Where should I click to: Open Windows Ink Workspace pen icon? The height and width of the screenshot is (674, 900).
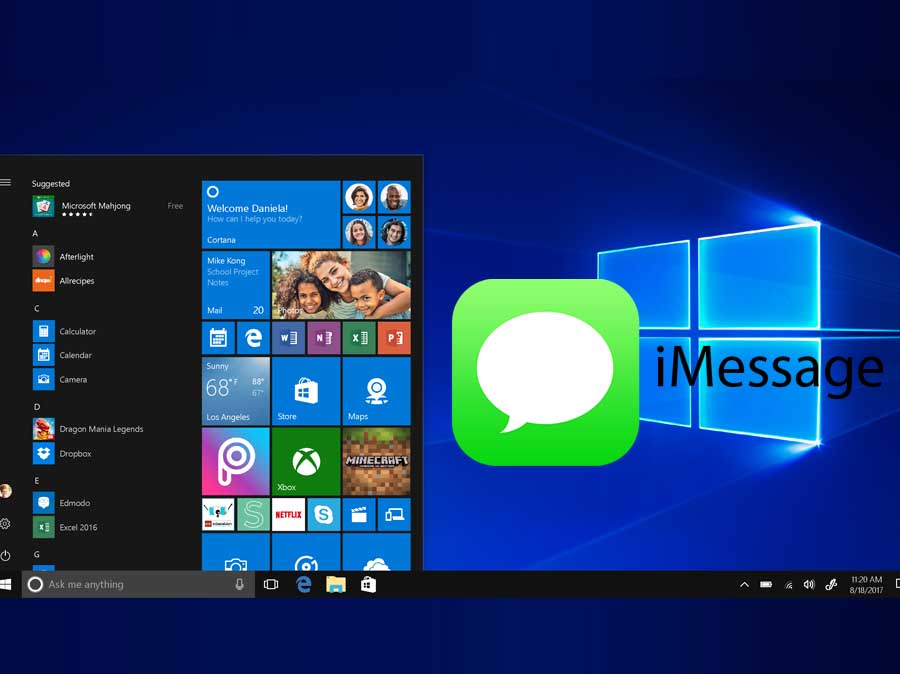831,585
